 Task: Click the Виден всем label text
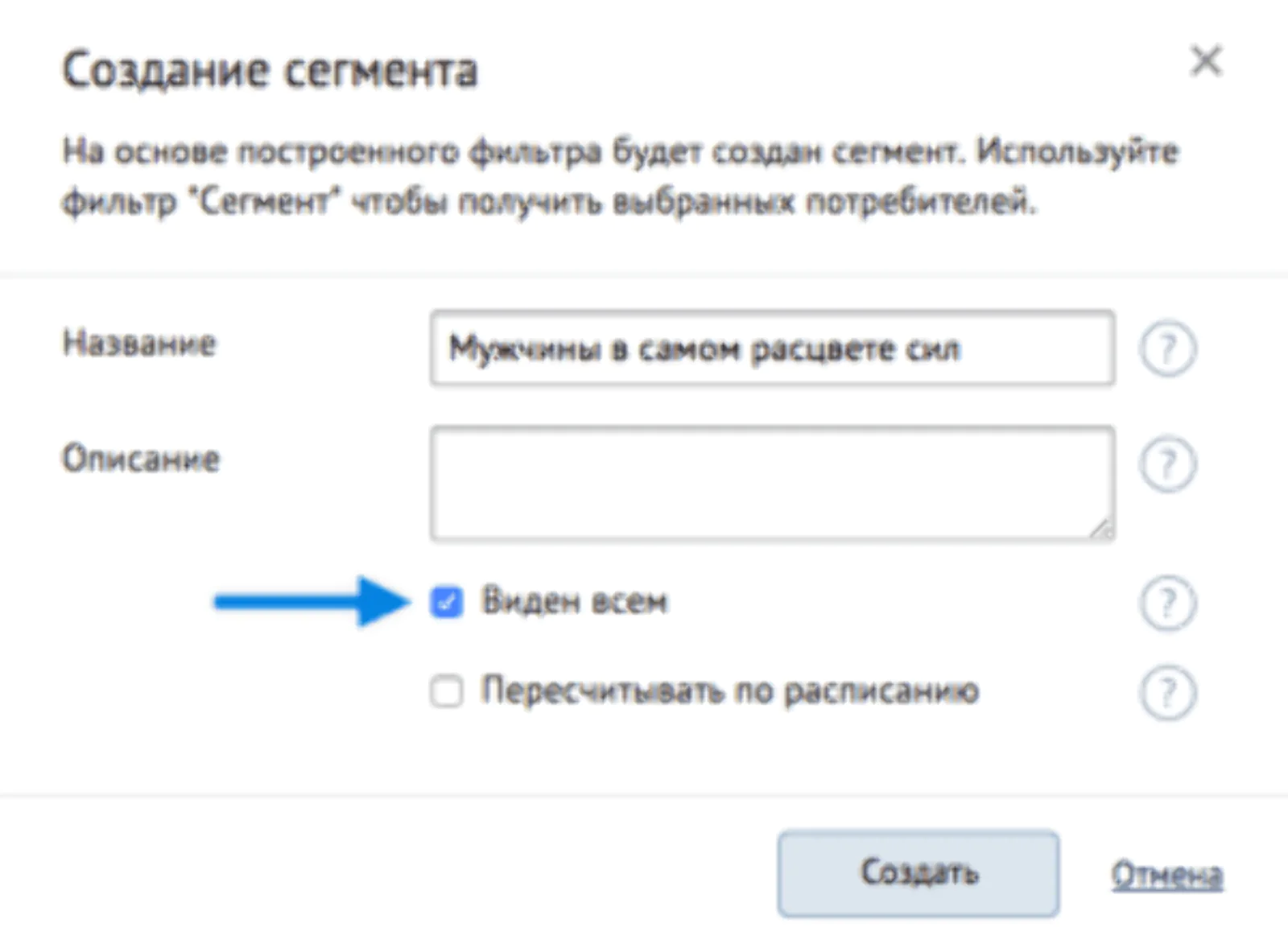pyautogui.click(x=575, y=601)
